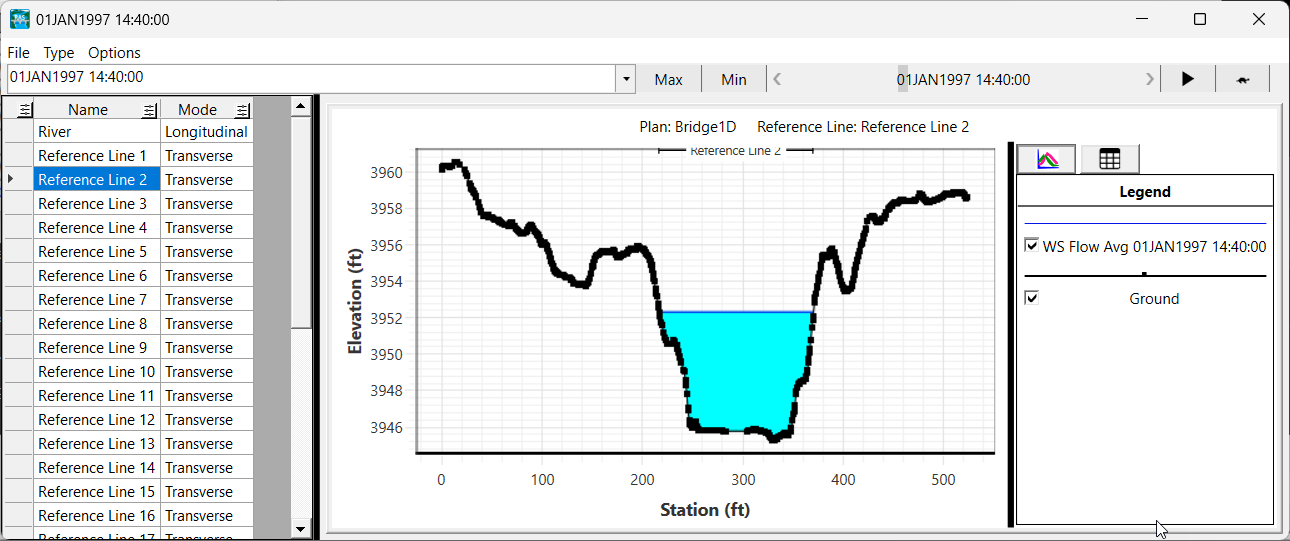The image size is (1290, 541).
Task: Toggle the Ground series checkbox
Action: pyautogui.click(x=1032, y=298)
